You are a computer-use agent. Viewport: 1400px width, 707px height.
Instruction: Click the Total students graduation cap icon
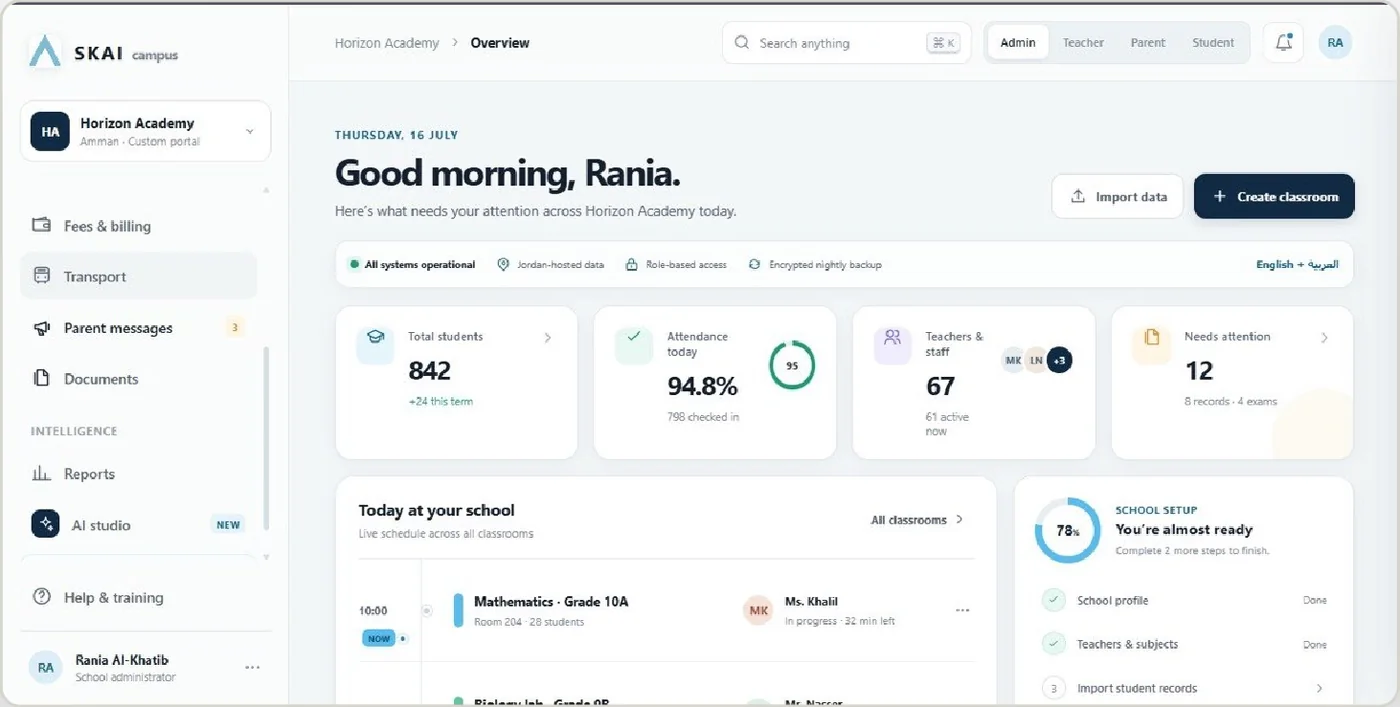pos(375,337)
